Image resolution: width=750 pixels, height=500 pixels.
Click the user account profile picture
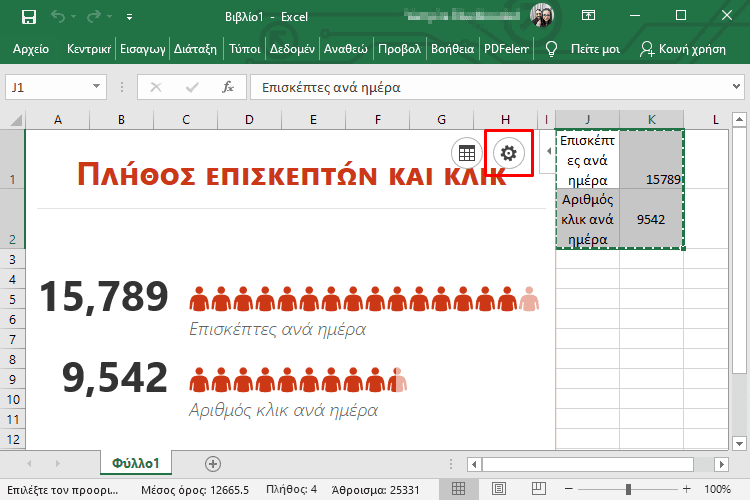point(542,15)
